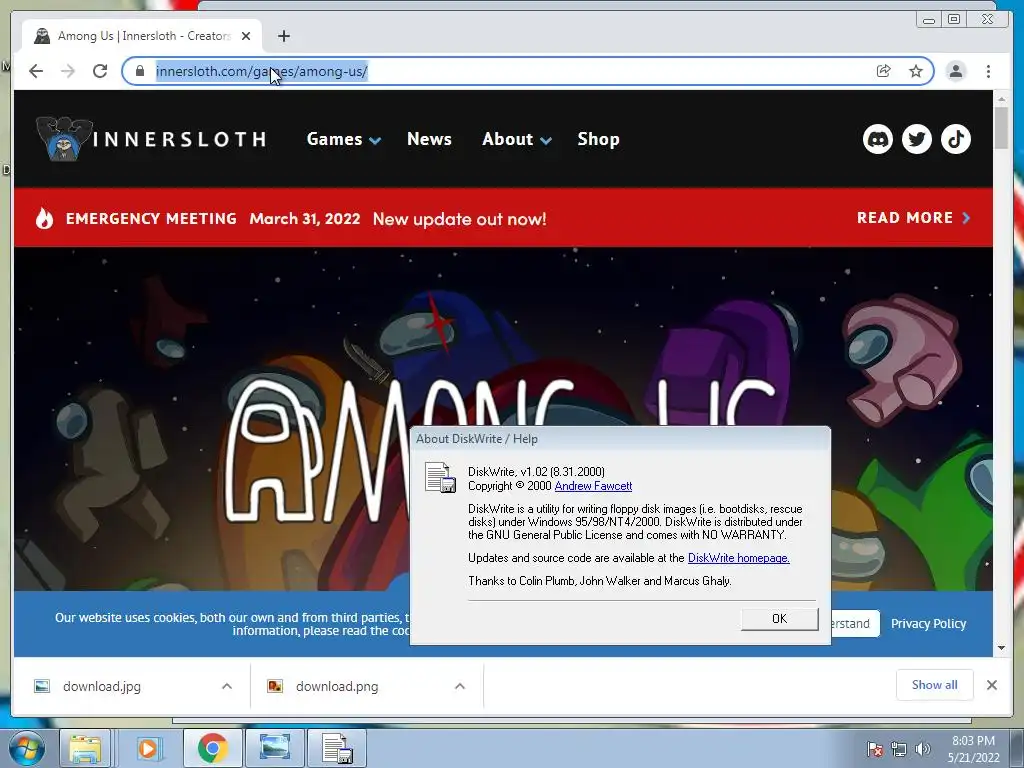Screen dimensions: 1024x768
Task: Open the Privacy Policy link
Action: coord(928,624)
